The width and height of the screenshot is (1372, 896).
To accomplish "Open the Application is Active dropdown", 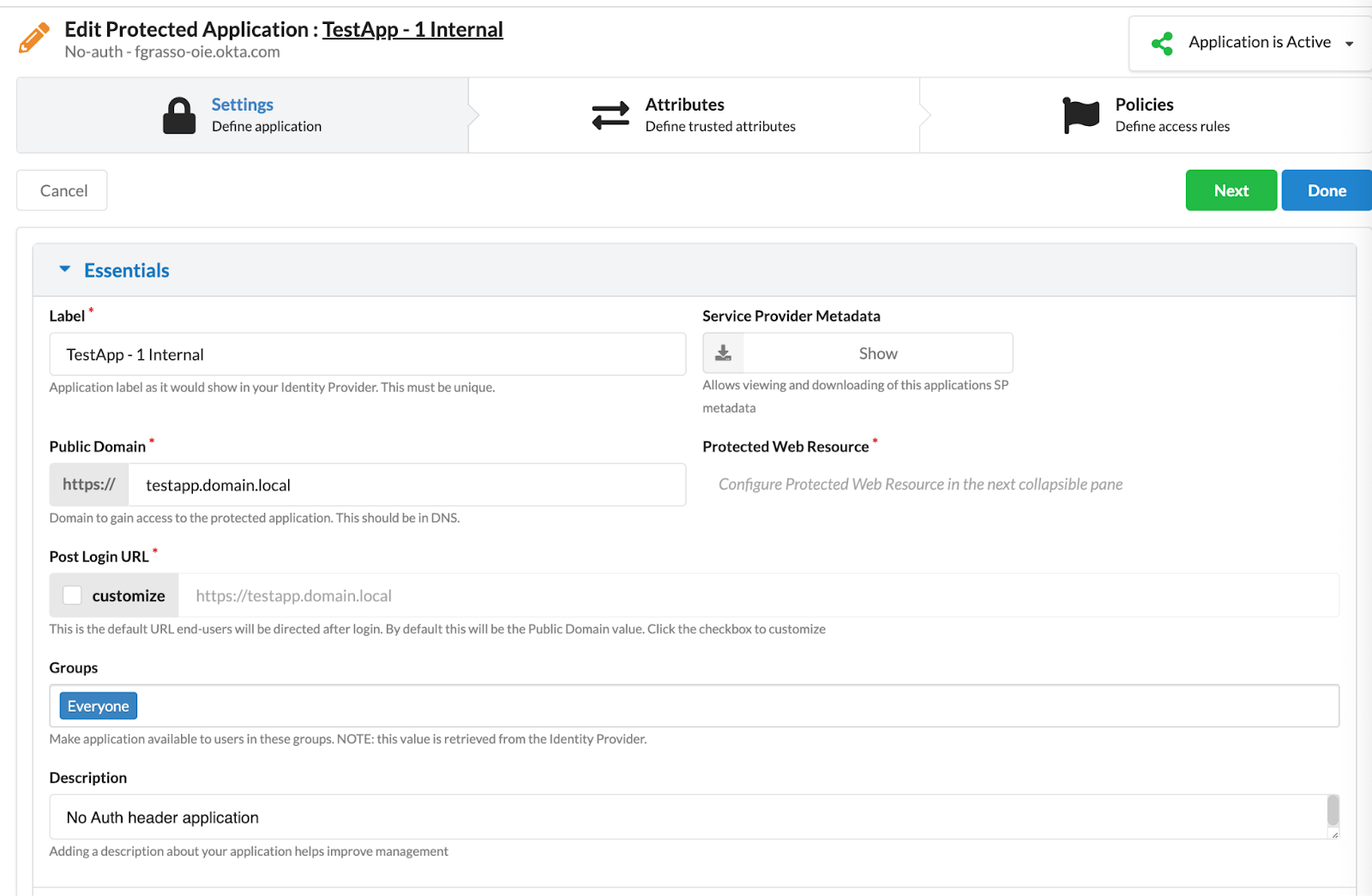I will tap(1348, 44).
